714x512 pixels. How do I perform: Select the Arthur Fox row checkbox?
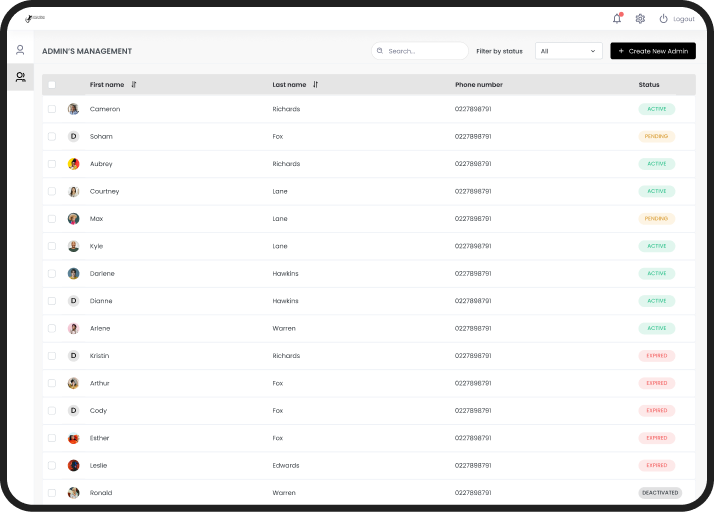point(52,383)
